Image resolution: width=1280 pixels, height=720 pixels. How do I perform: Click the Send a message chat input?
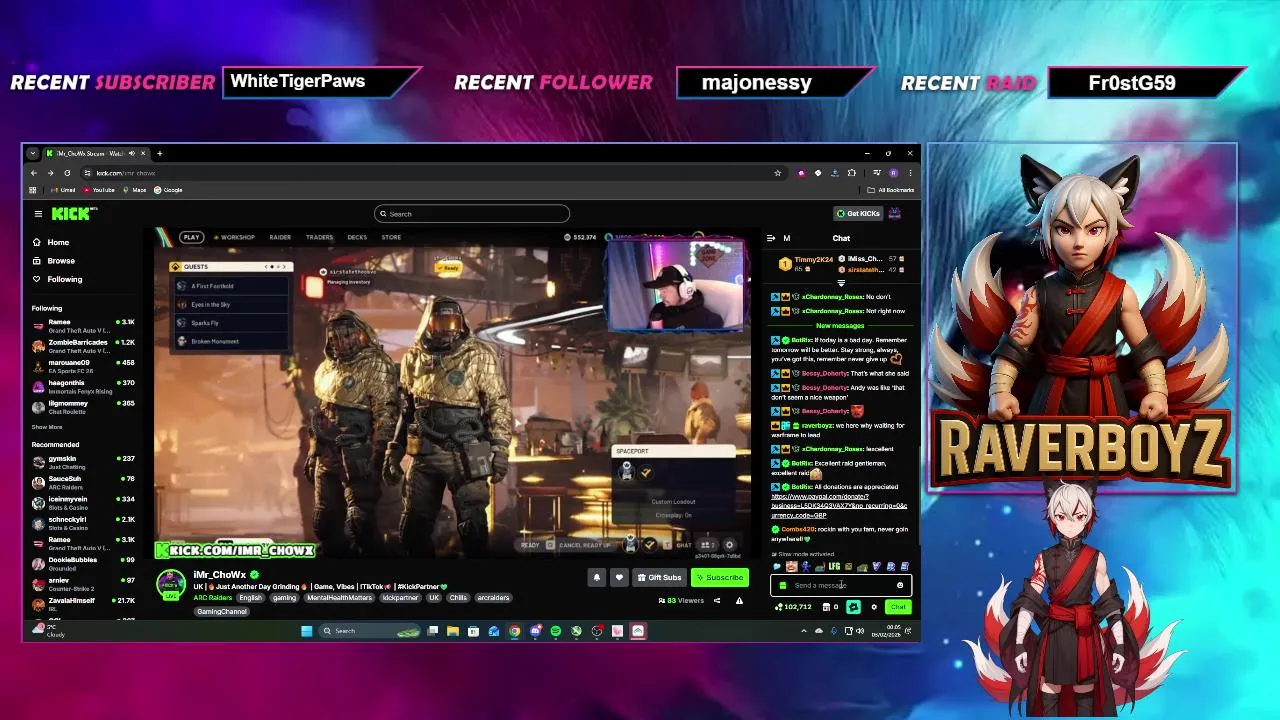tap(840, 586)
